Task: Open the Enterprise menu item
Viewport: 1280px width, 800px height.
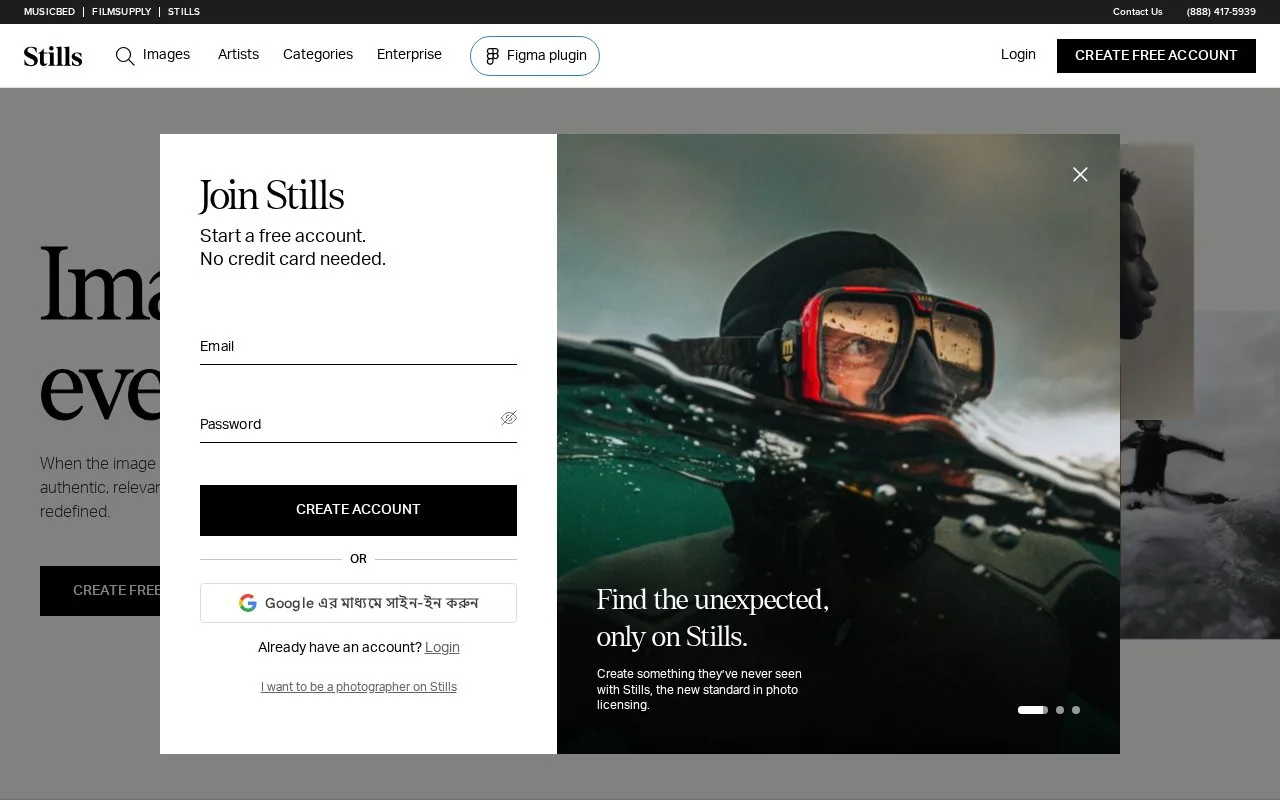Action: coord(409,55)
